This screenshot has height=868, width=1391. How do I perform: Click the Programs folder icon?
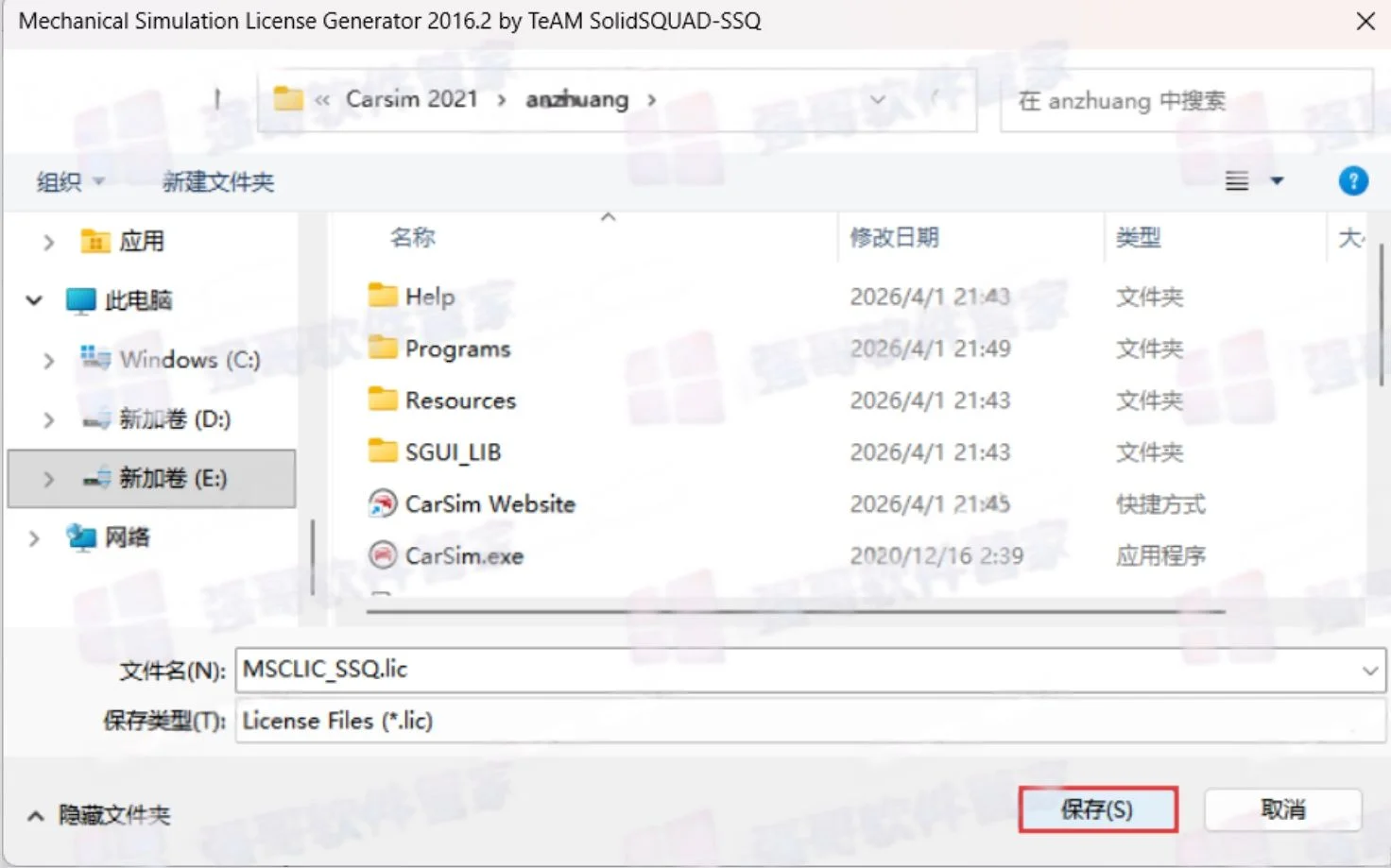tap(383, 348)
